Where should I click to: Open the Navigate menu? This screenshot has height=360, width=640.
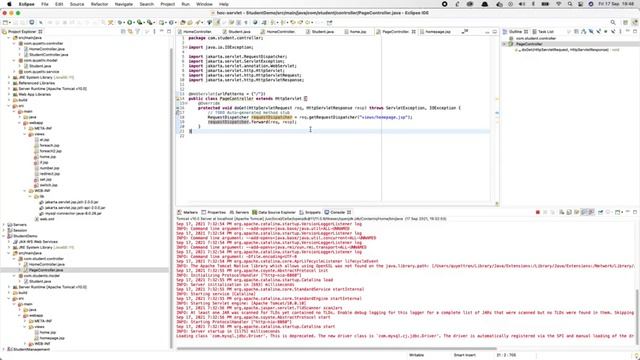coord(124,4)
